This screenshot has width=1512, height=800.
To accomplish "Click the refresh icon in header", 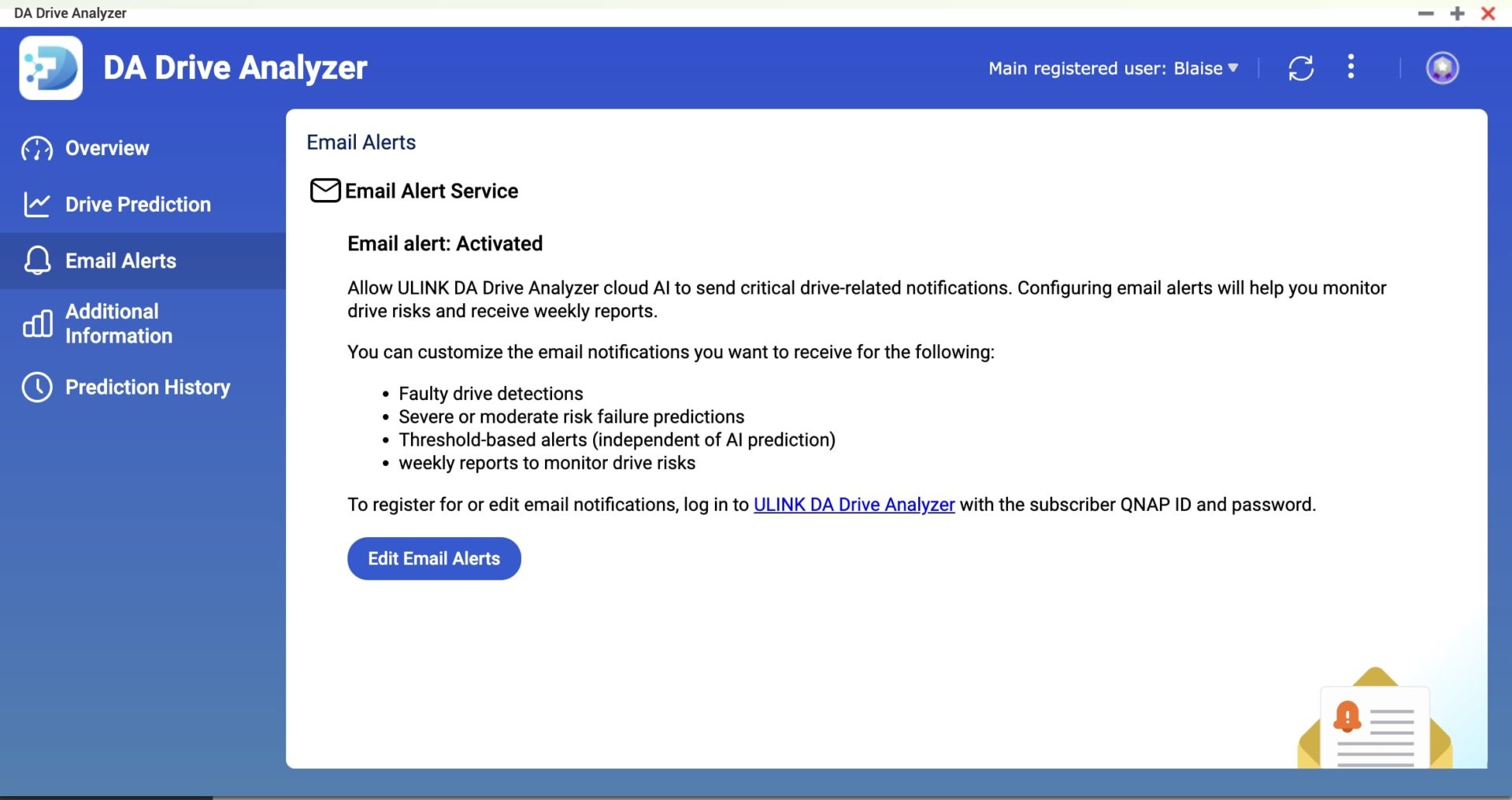I will tap(1301, 69).
